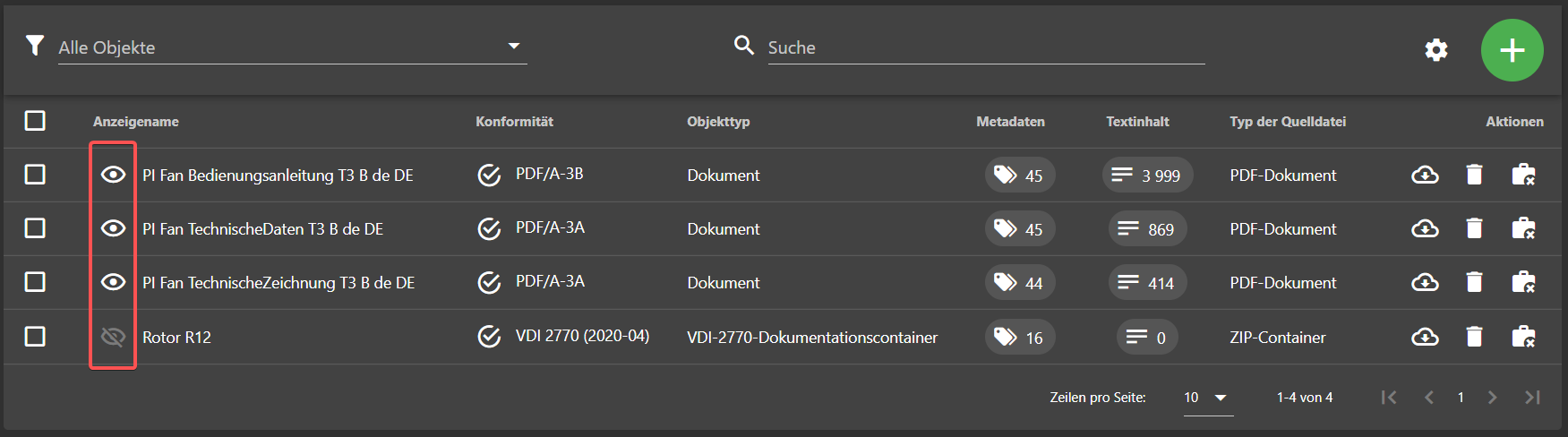This screenshot has height=437, width=1568.
Task: Open metadata chip 16 for Rotor R12
Action: pyautogui.click(x=1020, y=337)
